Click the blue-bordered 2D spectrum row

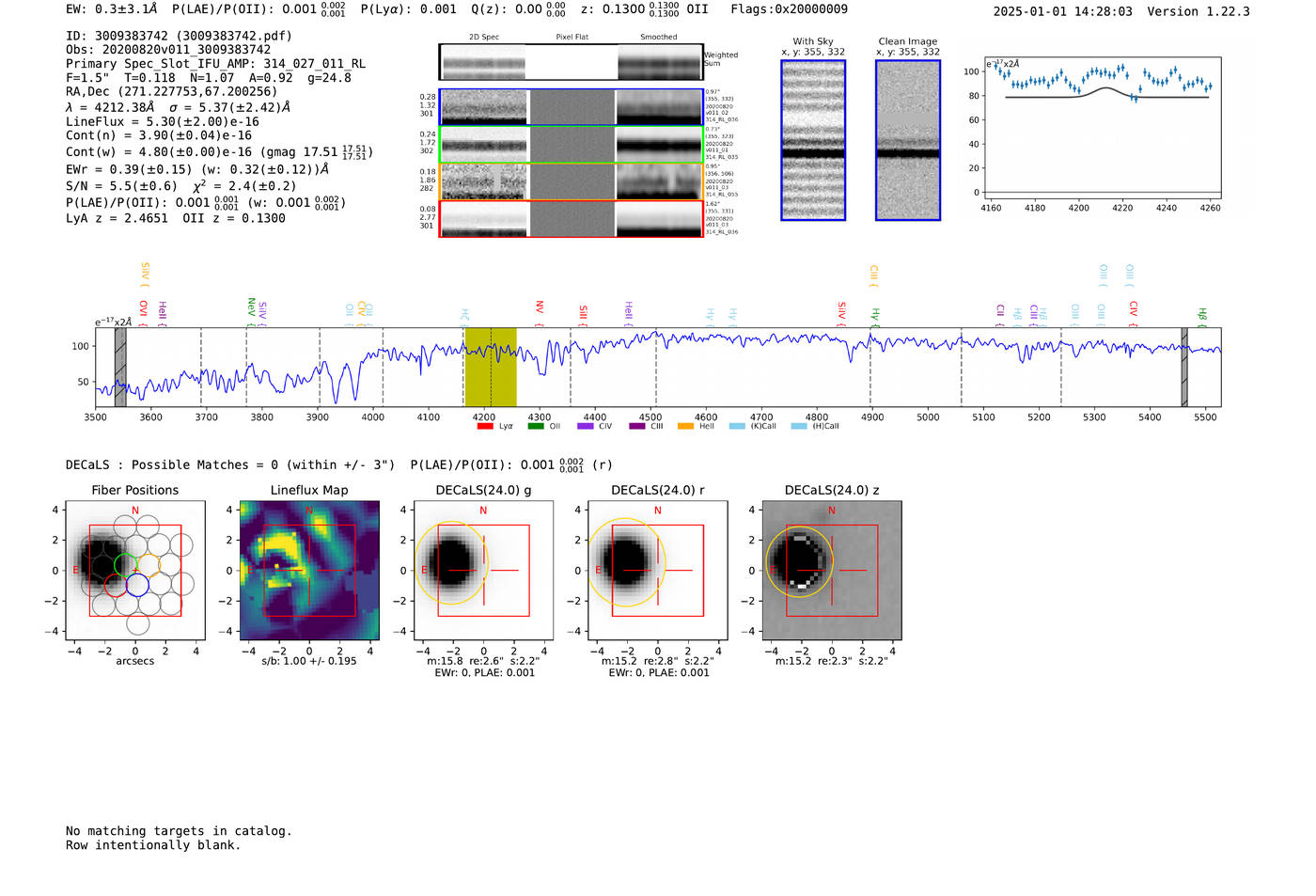pos(571,107)
